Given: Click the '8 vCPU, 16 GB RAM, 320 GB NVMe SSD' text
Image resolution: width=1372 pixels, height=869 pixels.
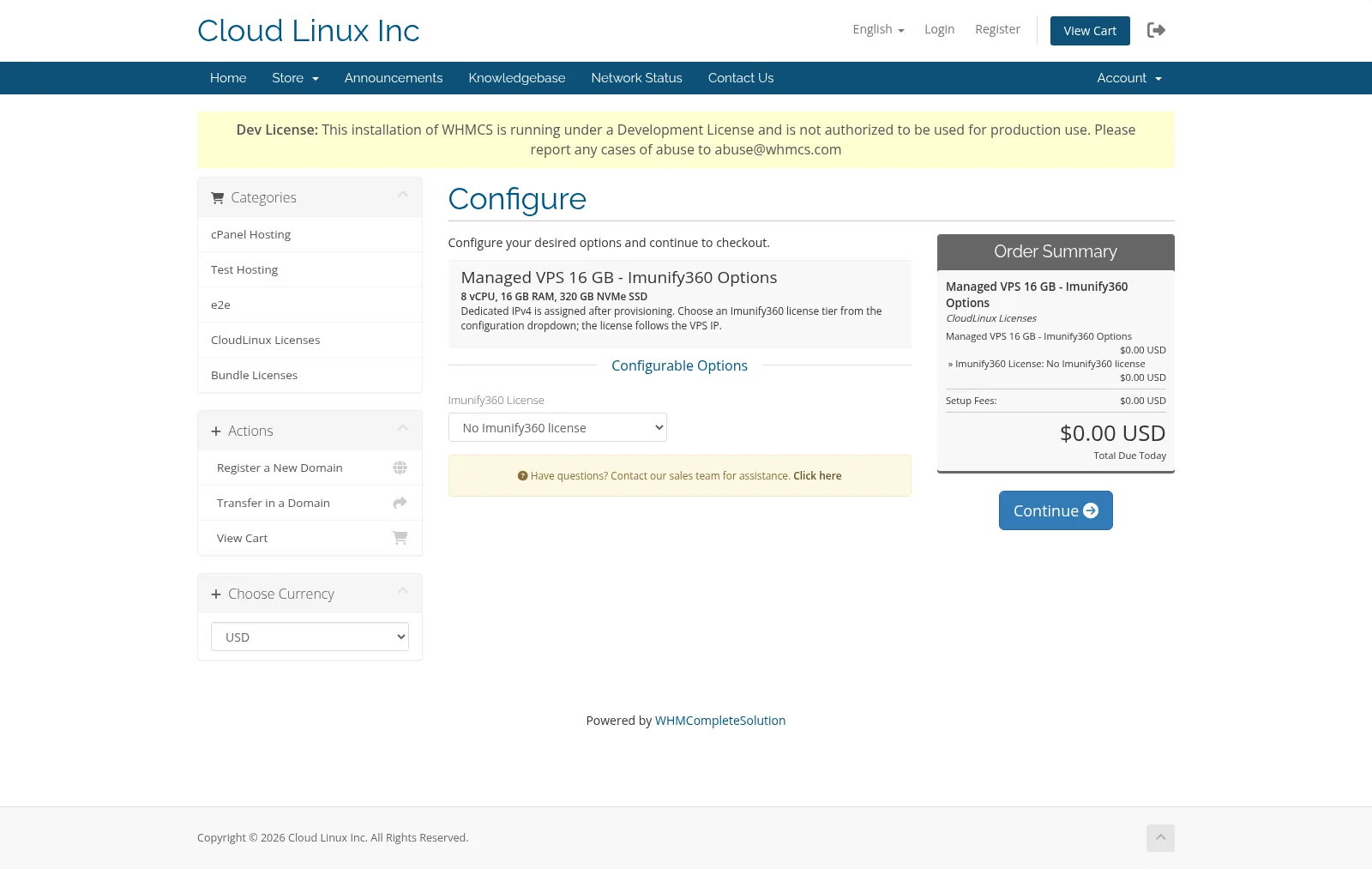Looking at the screenshot, I should point(554,297).
